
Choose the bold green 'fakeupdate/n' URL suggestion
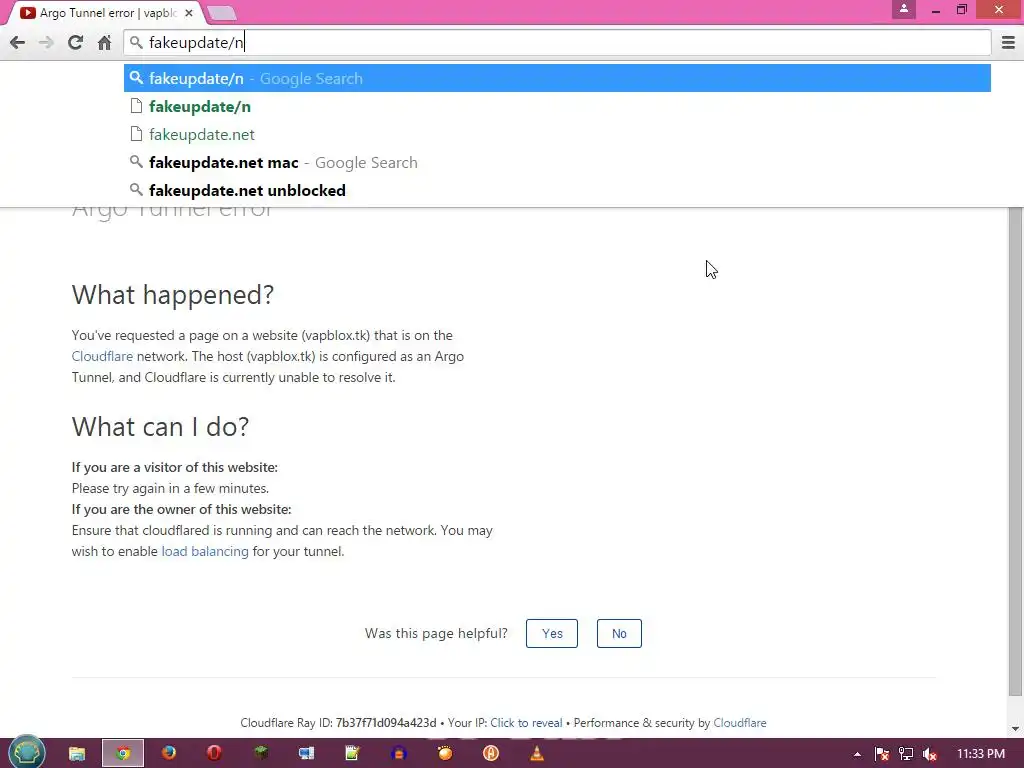(557, 106)
